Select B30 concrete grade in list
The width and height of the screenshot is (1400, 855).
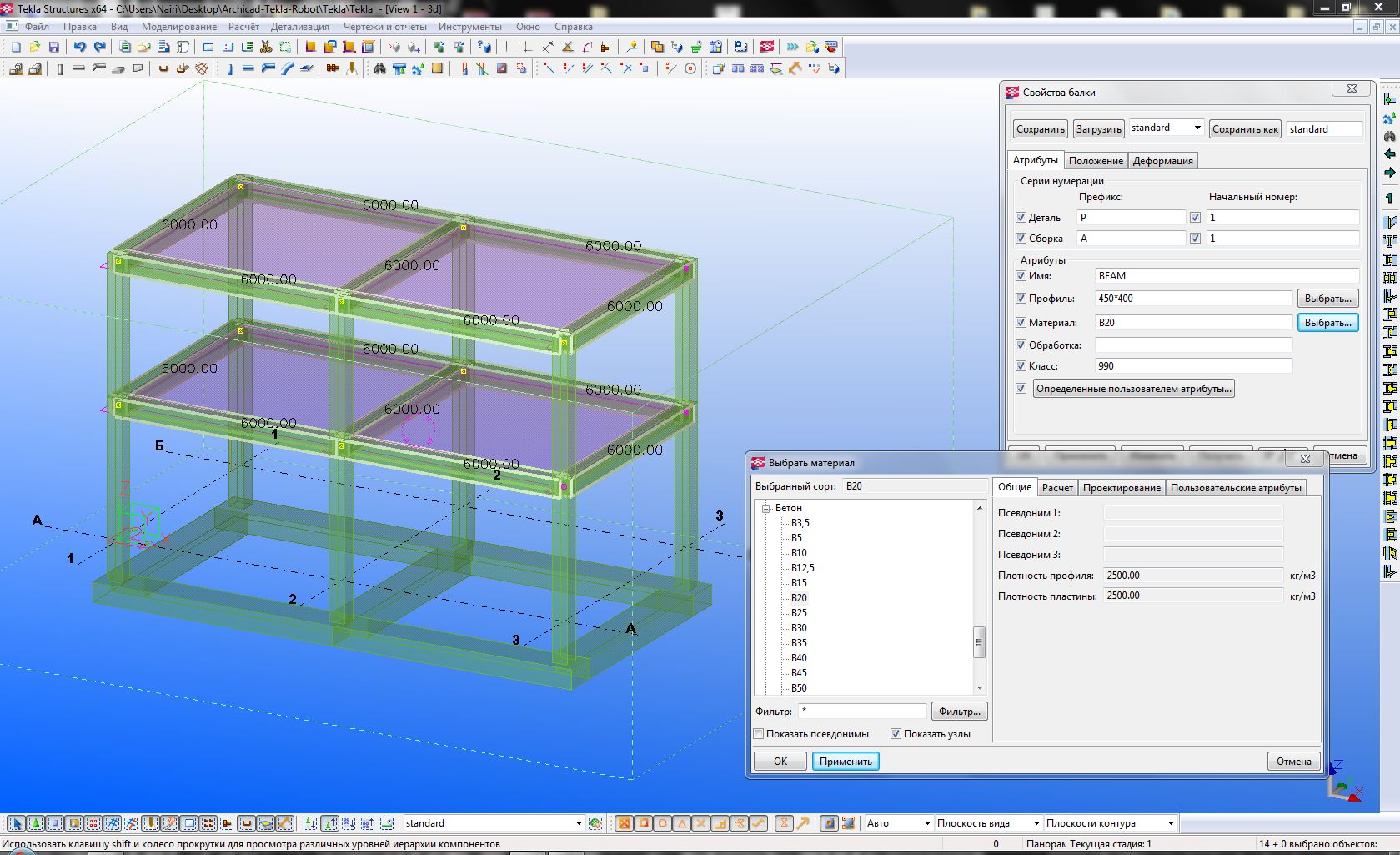(x=799, y=628)
